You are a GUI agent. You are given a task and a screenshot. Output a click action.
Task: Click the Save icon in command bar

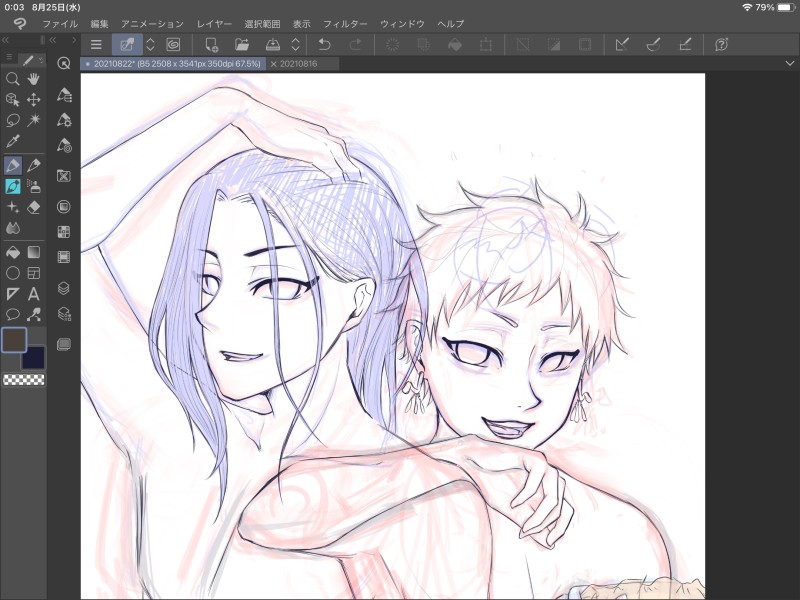(x=273, y=45)
